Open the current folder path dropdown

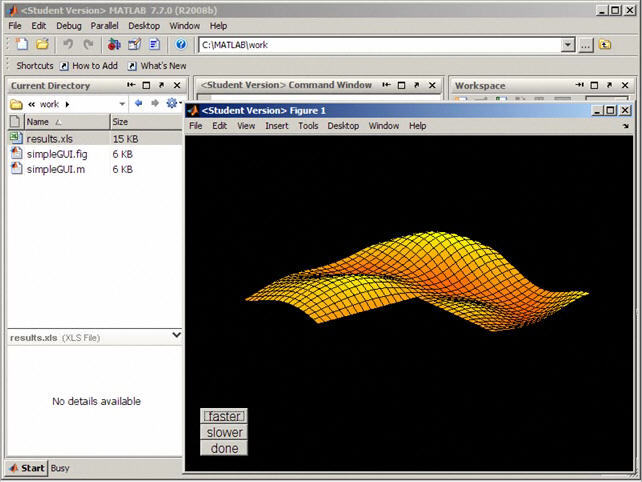[x=568, y=45]
